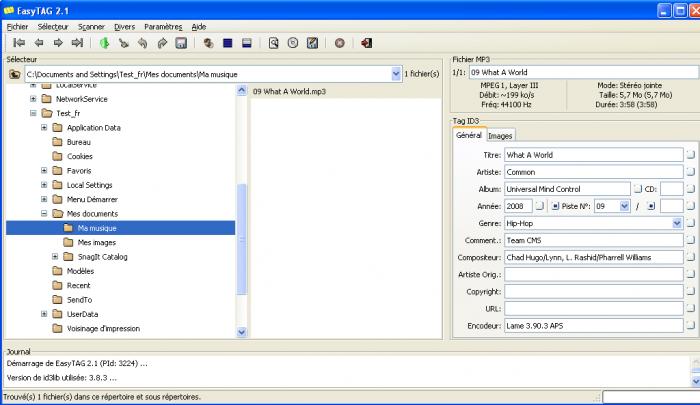Select the Voisinage d'impression folder
This screenshot has width=700, height=405.
pos(103,329)
